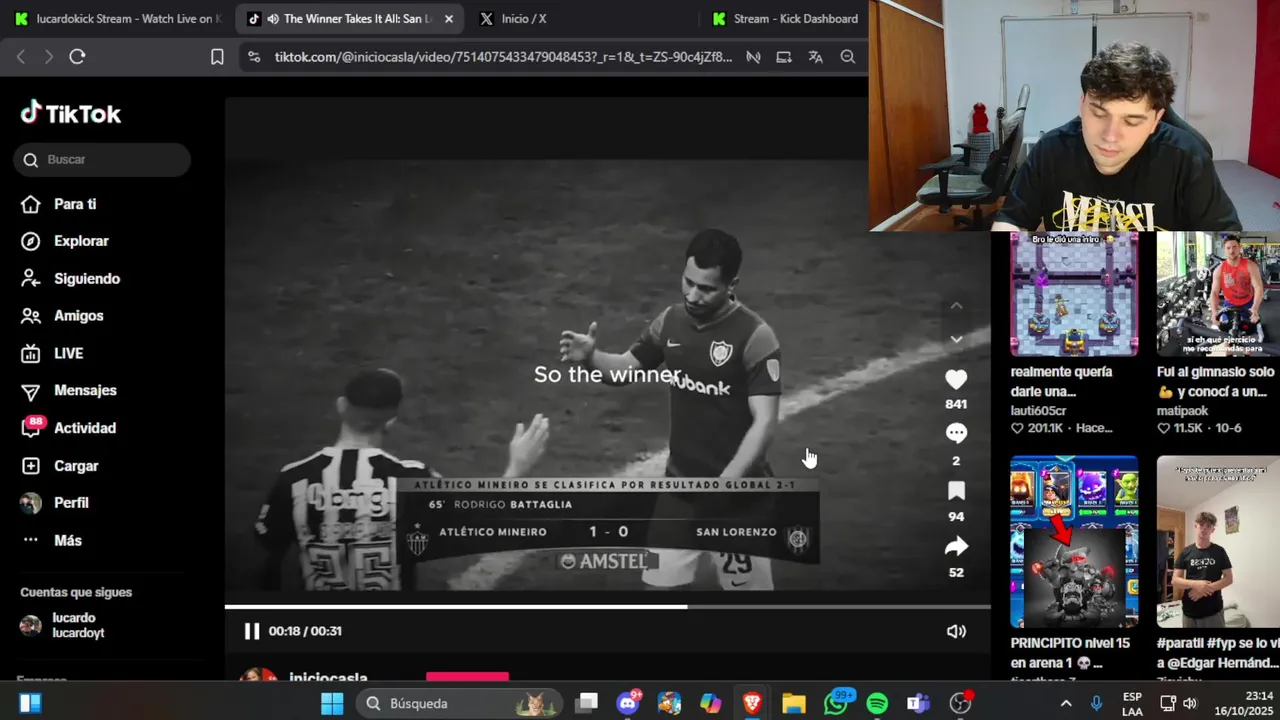Click the tiktok.com URL in address bar
The height and width of the screenshot is (720, 1280).
503,57
